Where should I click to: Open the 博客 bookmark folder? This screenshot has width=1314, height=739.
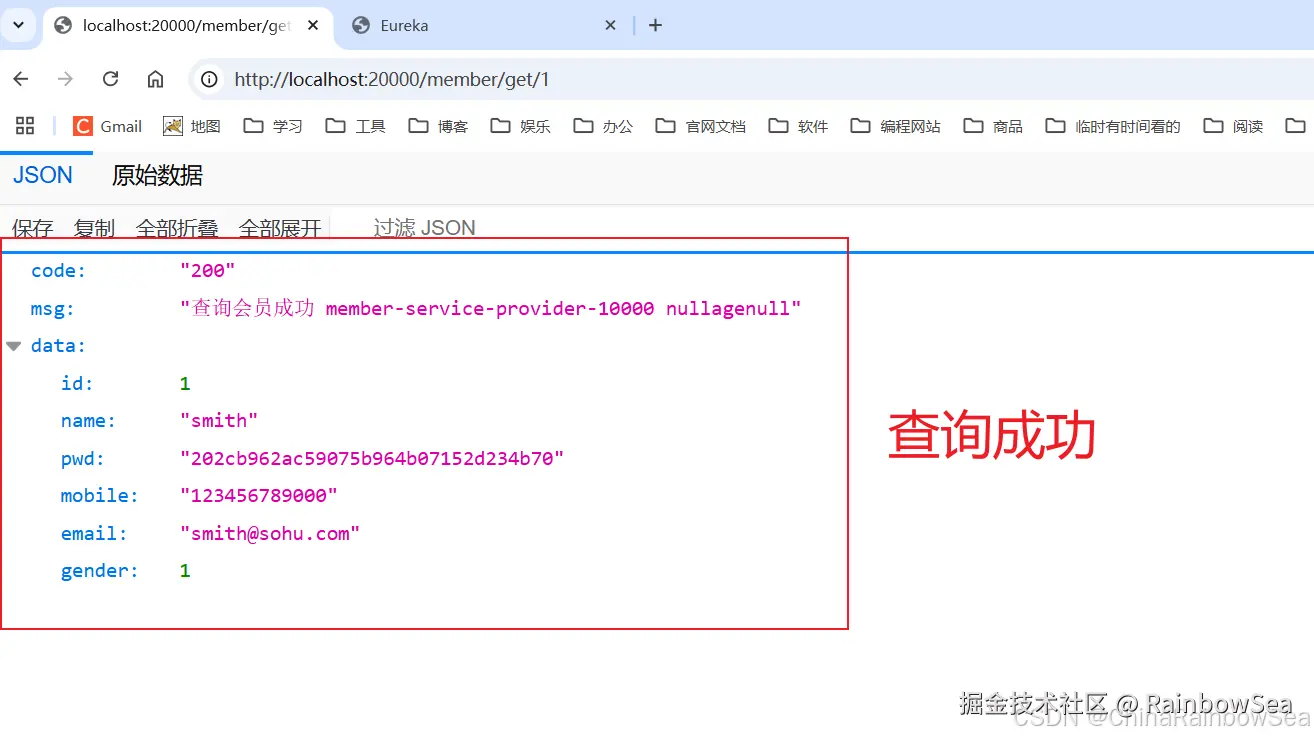tap(438, 126)
